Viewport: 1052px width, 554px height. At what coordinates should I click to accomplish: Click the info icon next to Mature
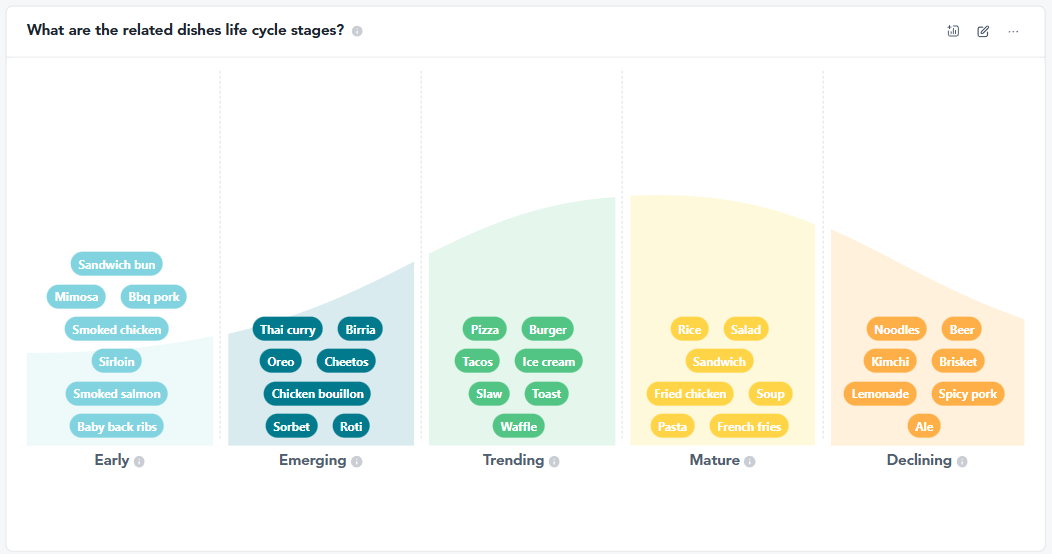click(750, 461)
